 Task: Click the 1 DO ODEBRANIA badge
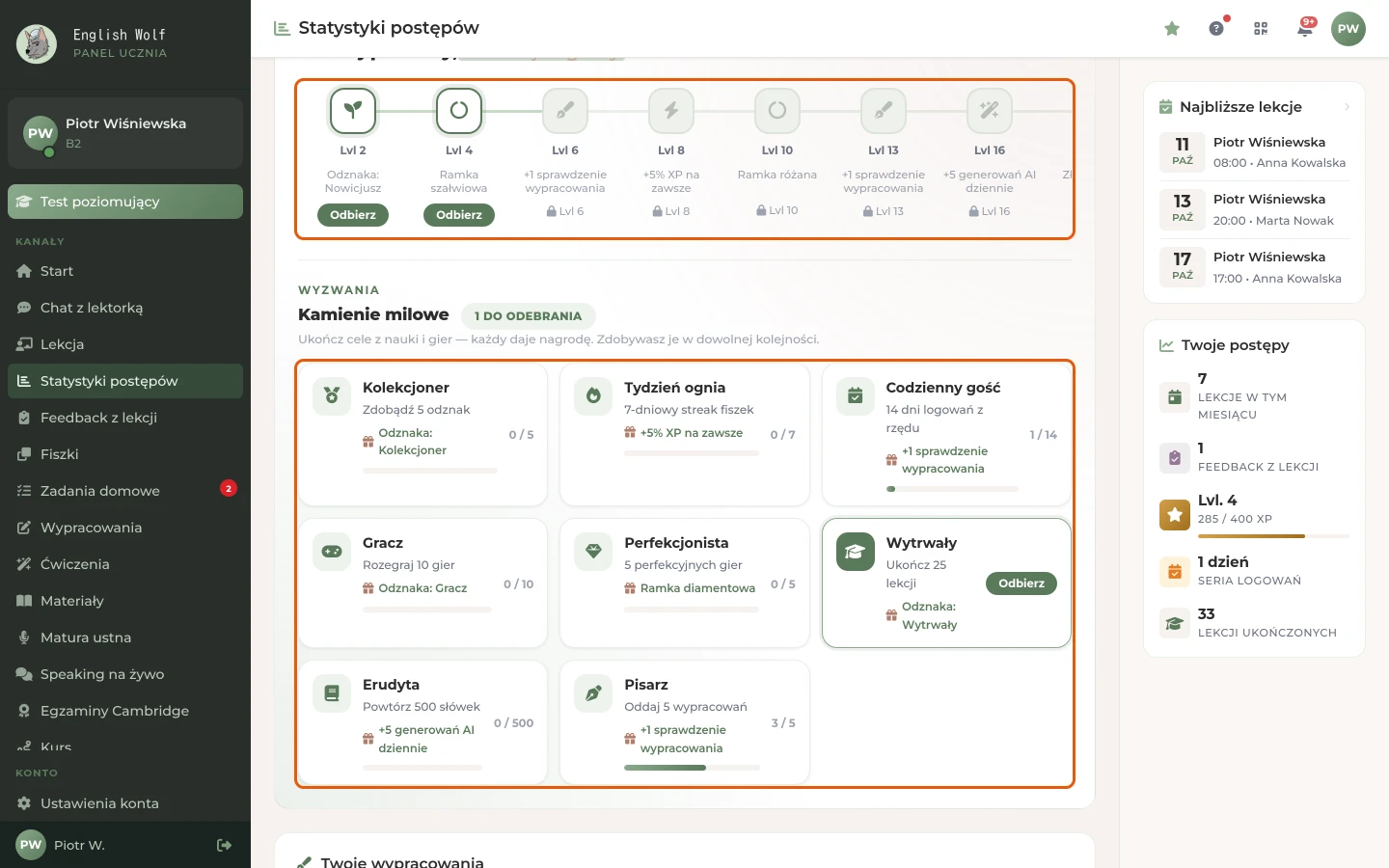tap(529, 315)
